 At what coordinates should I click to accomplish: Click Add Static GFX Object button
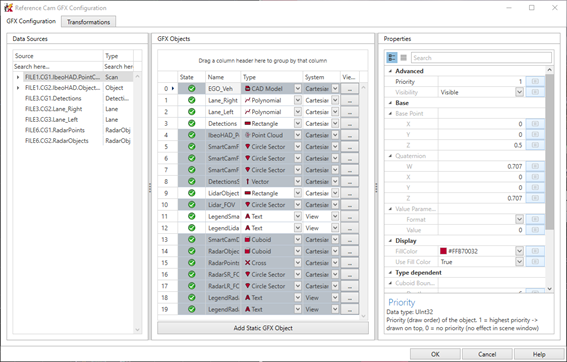pos(263,328)
